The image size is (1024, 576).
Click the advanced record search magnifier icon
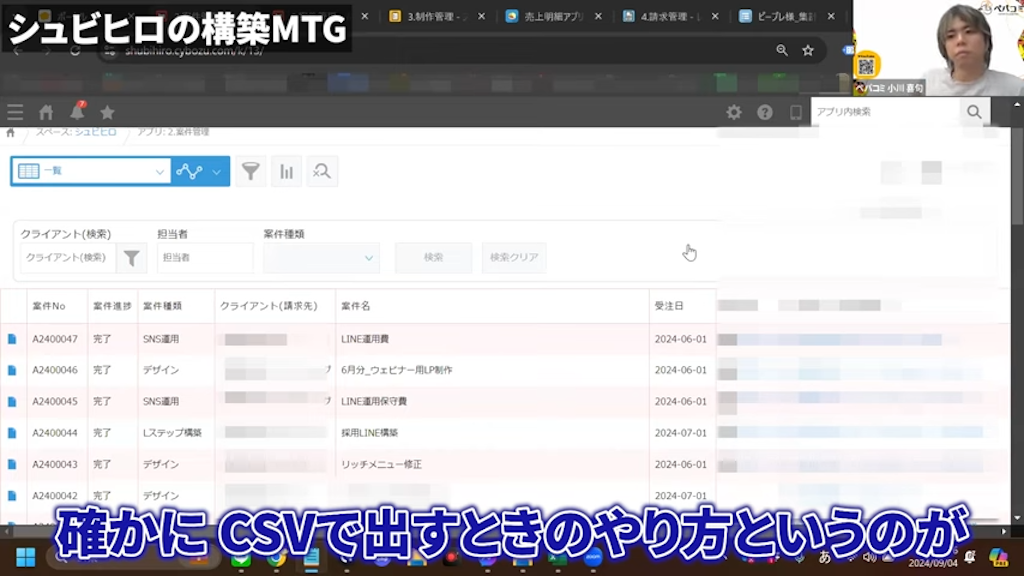pos(322,171)
